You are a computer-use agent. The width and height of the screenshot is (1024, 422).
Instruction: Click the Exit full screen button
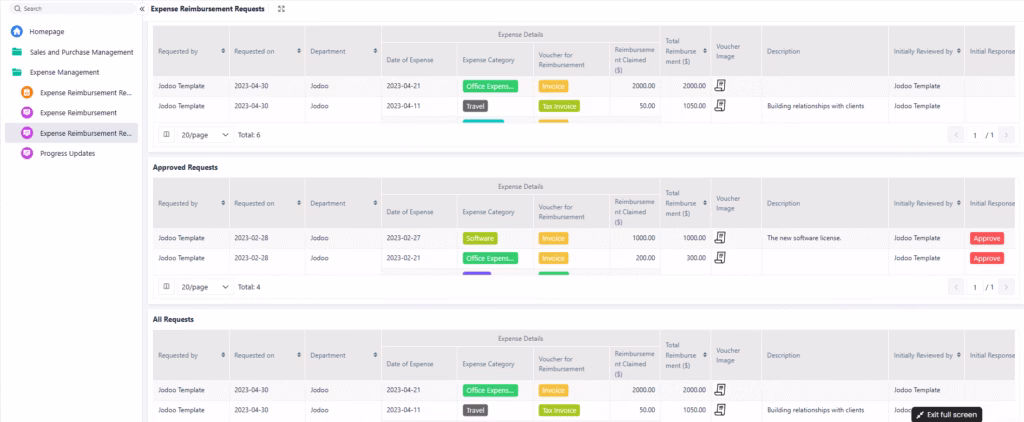(x=946, y=414)
